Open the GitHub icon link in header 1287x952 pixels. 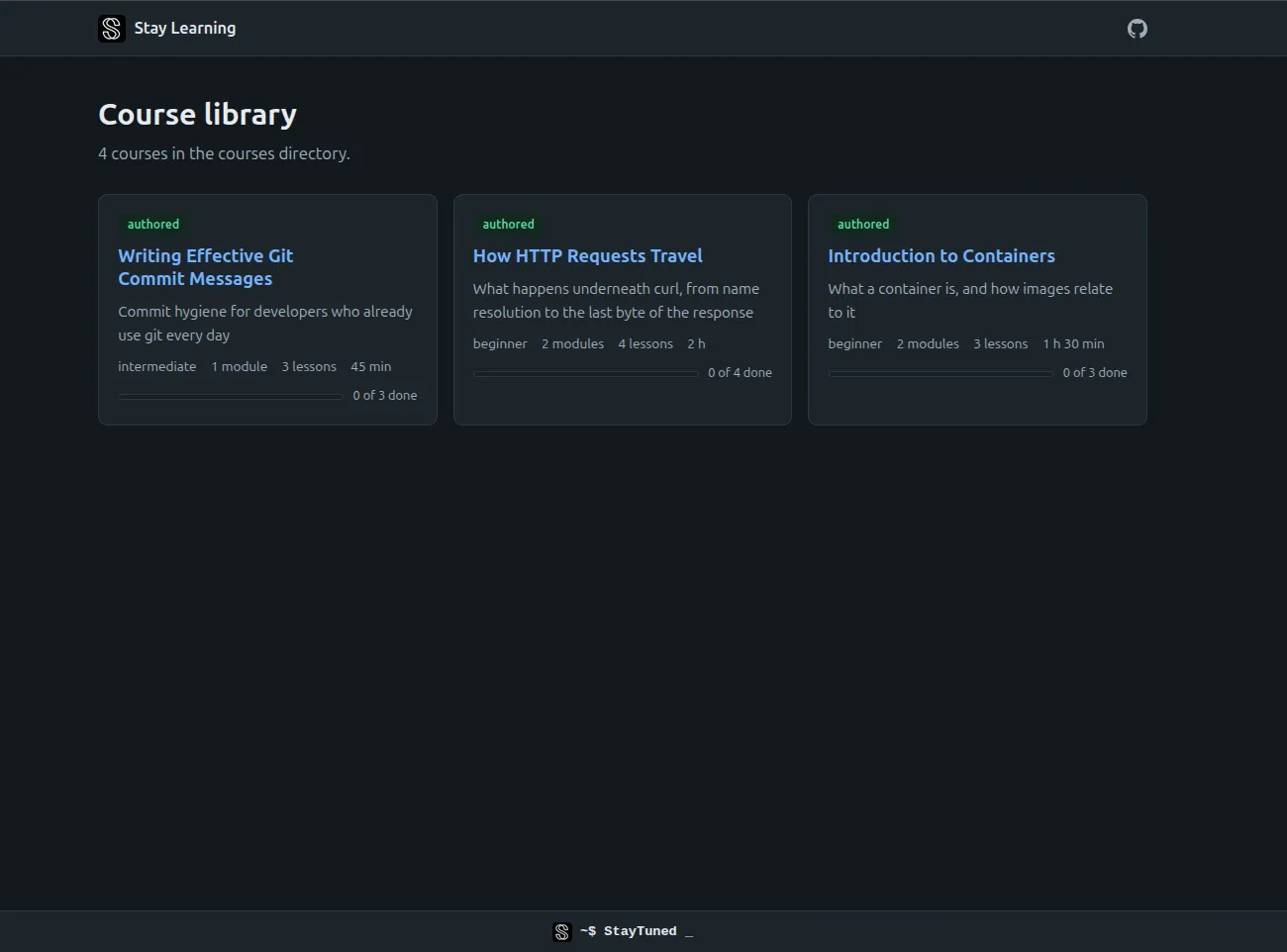(1138, 29)
